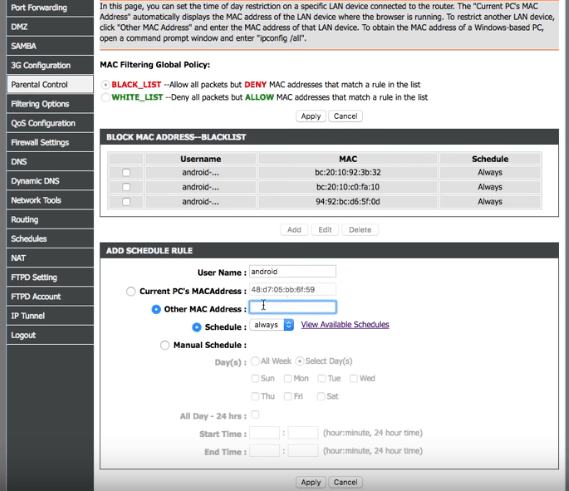Go to the QoS Configuration page
The height and width of the screenshot is (491, 569).
[x=50, y=123]
